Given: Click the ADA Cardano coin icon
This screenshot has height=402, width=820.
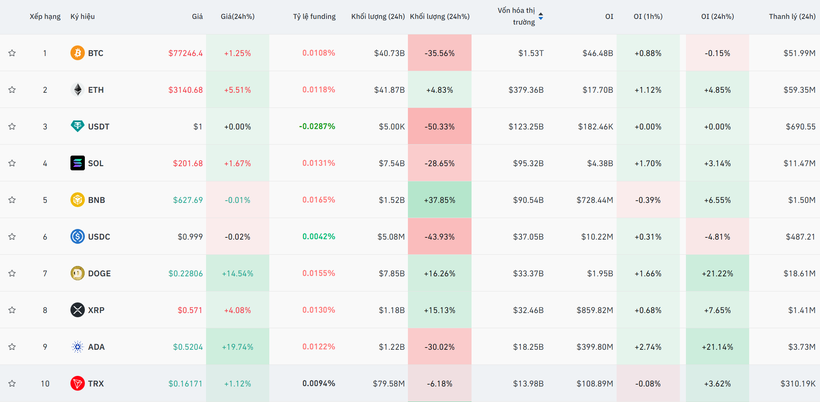Looking at the screenshot, I should point(77,347).
